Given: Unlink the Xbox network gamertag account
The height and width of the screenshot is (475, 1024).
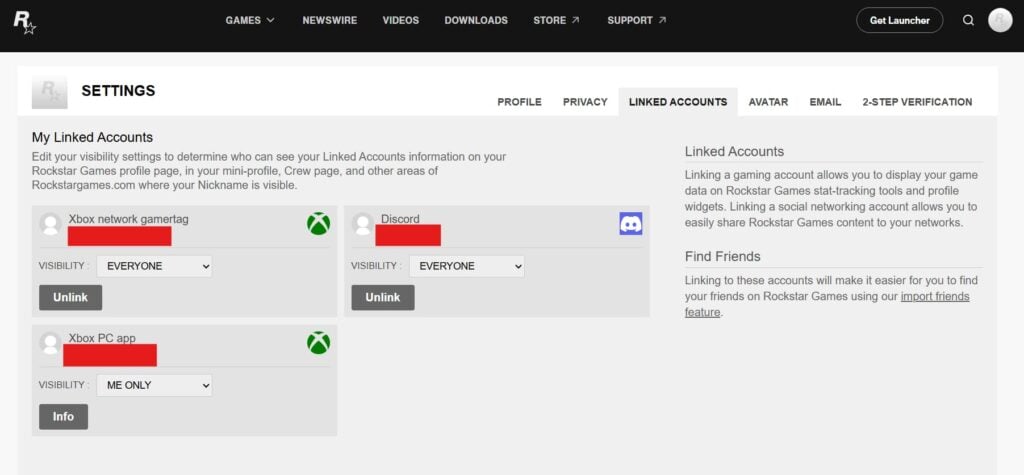Looking at the screenshot, I should tap(71, 297).
